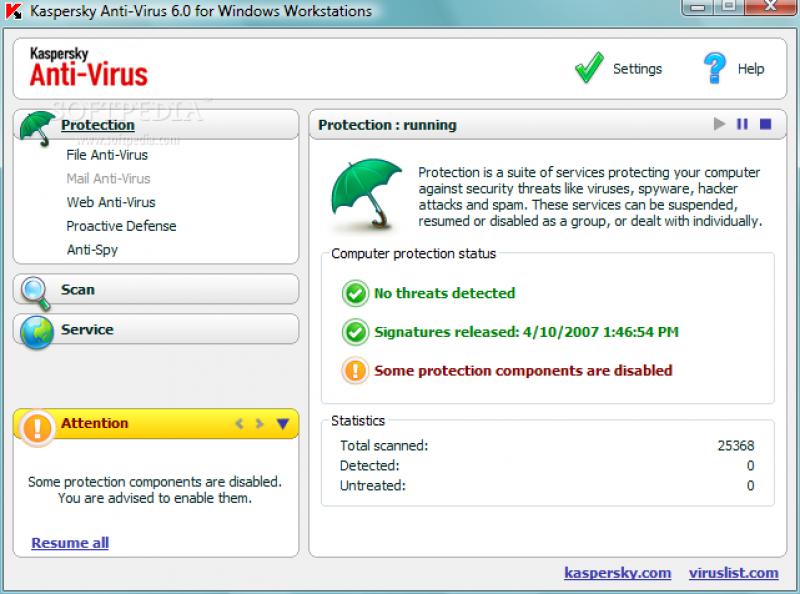The height and width of the screenshot is (594, 800).
Task: Open Help using the question mark icon
Action: [713, 68]
